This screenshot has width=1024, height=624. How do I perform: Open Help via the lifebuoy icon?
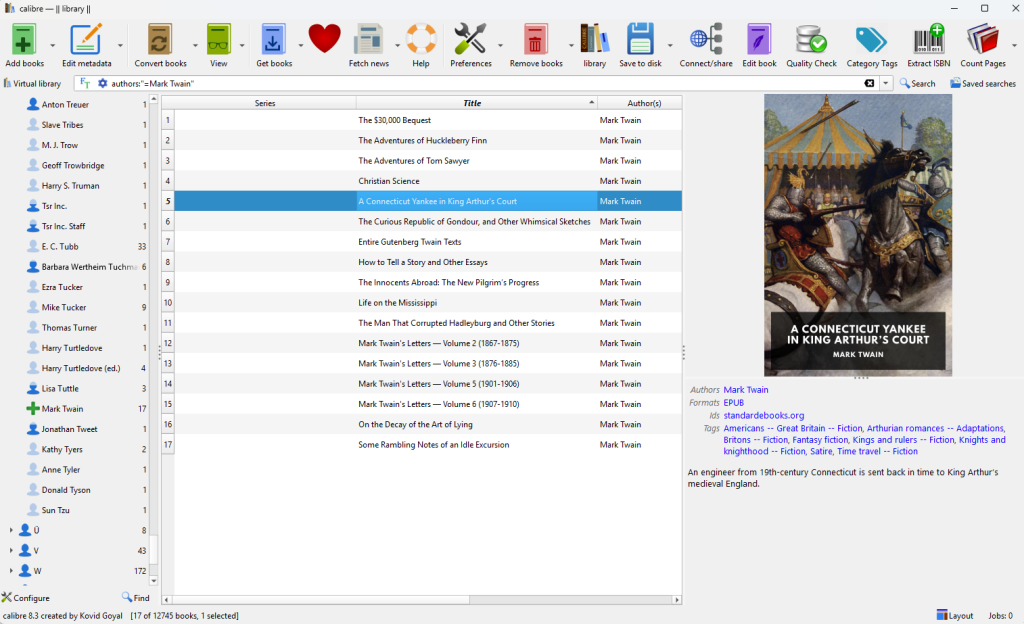point(421,40)
